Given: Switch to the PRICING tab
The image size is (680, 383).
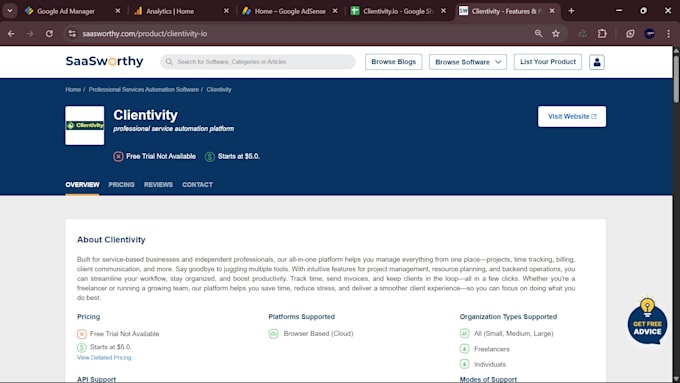Looking at the screenshot, I should (121, 185).
